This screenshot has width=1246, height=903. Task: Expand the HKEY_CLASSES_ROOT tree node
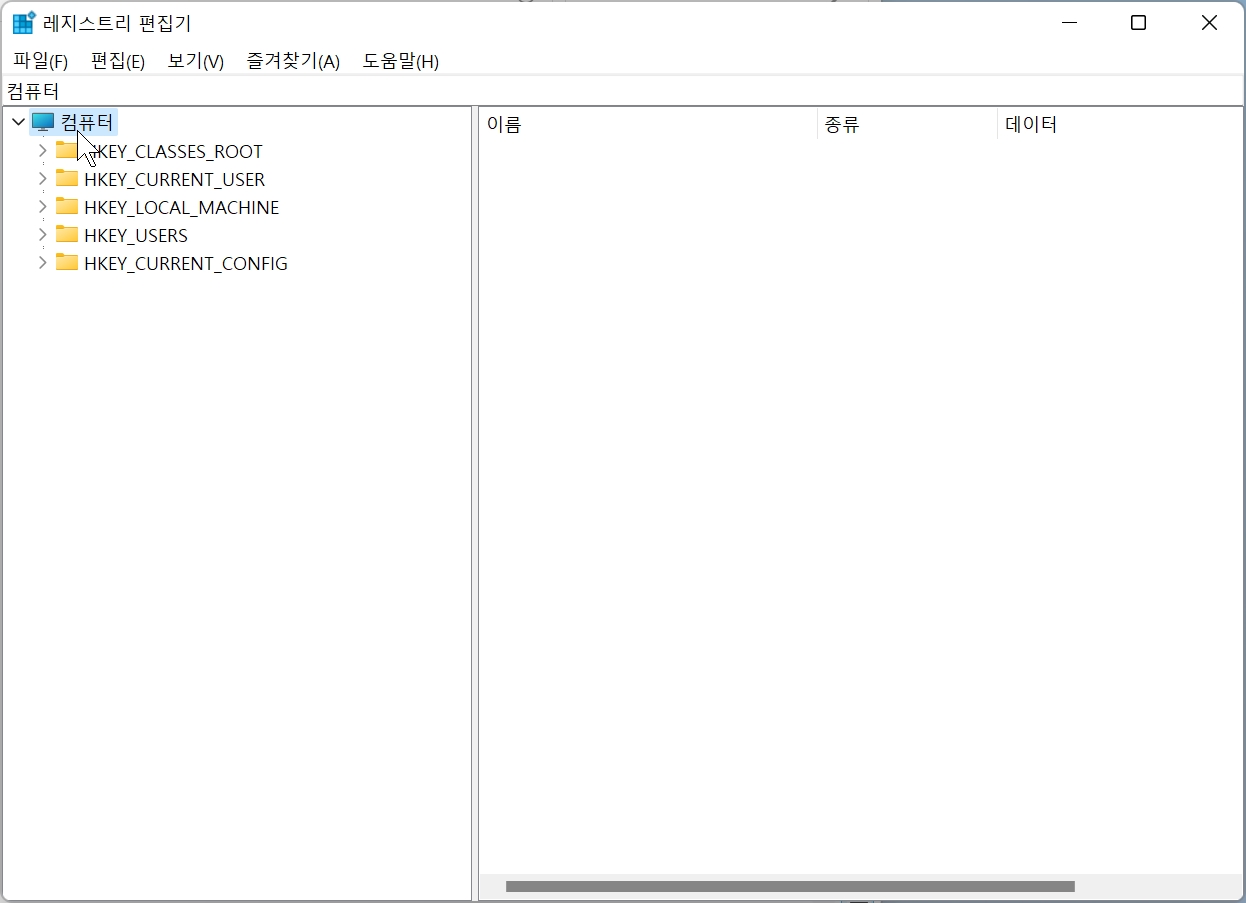tap(41, 151)
